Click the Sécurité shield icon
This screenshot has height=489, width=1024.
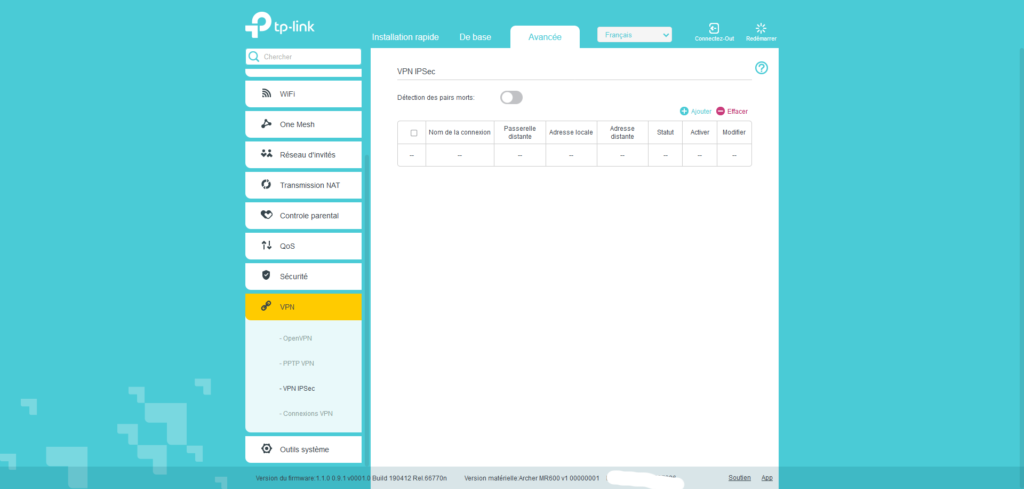point(266,275)
